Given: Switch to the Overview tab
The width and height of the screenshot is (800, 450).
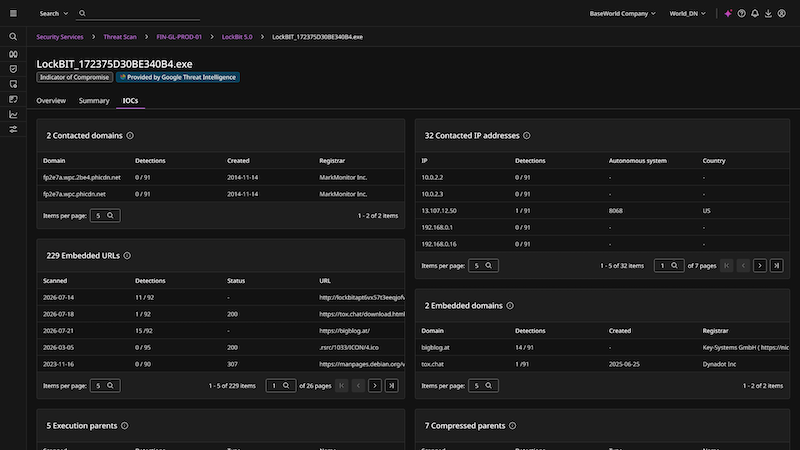Looking at the screenshot, I should point(51,101).
